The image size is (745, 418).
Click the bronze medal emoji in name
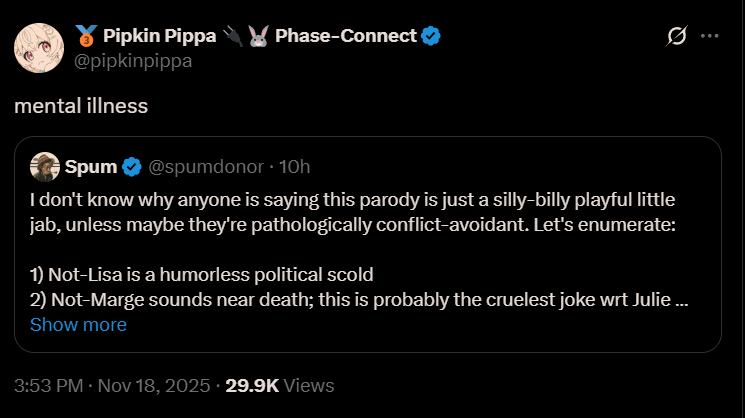tap(86, 36)
